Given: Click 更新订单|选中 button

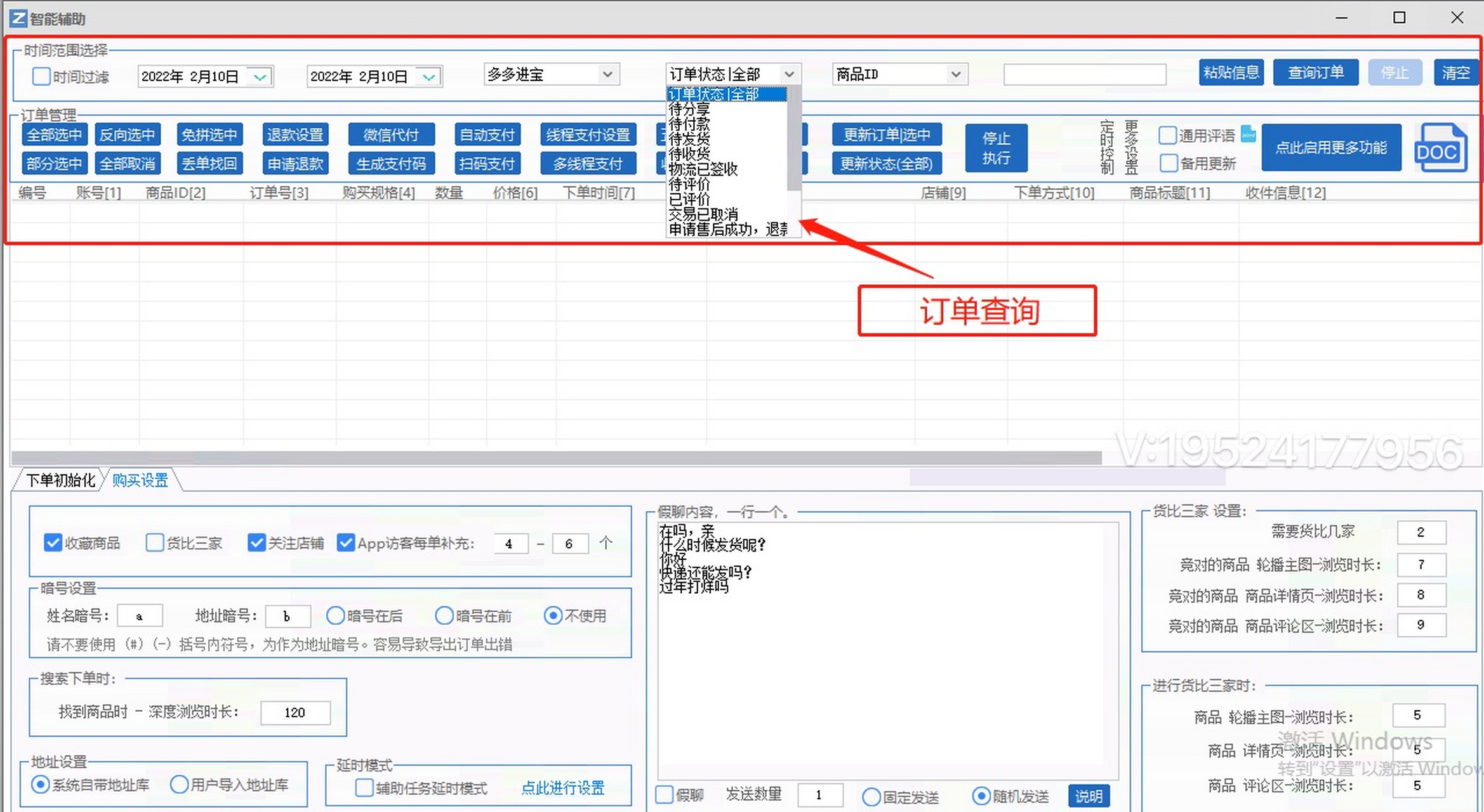Looking at the screenshot, I should (887, 134).
